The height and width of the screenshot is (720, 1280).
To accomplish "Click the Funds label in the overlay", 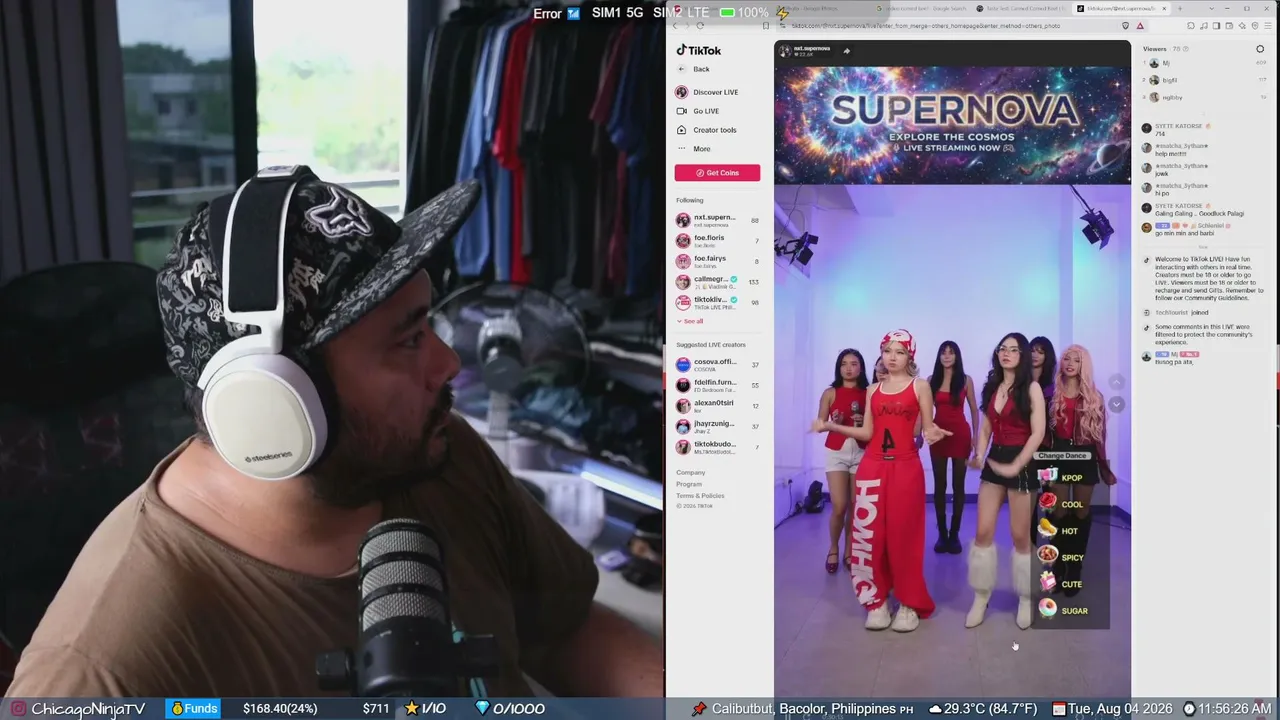I will pos(193,709).
